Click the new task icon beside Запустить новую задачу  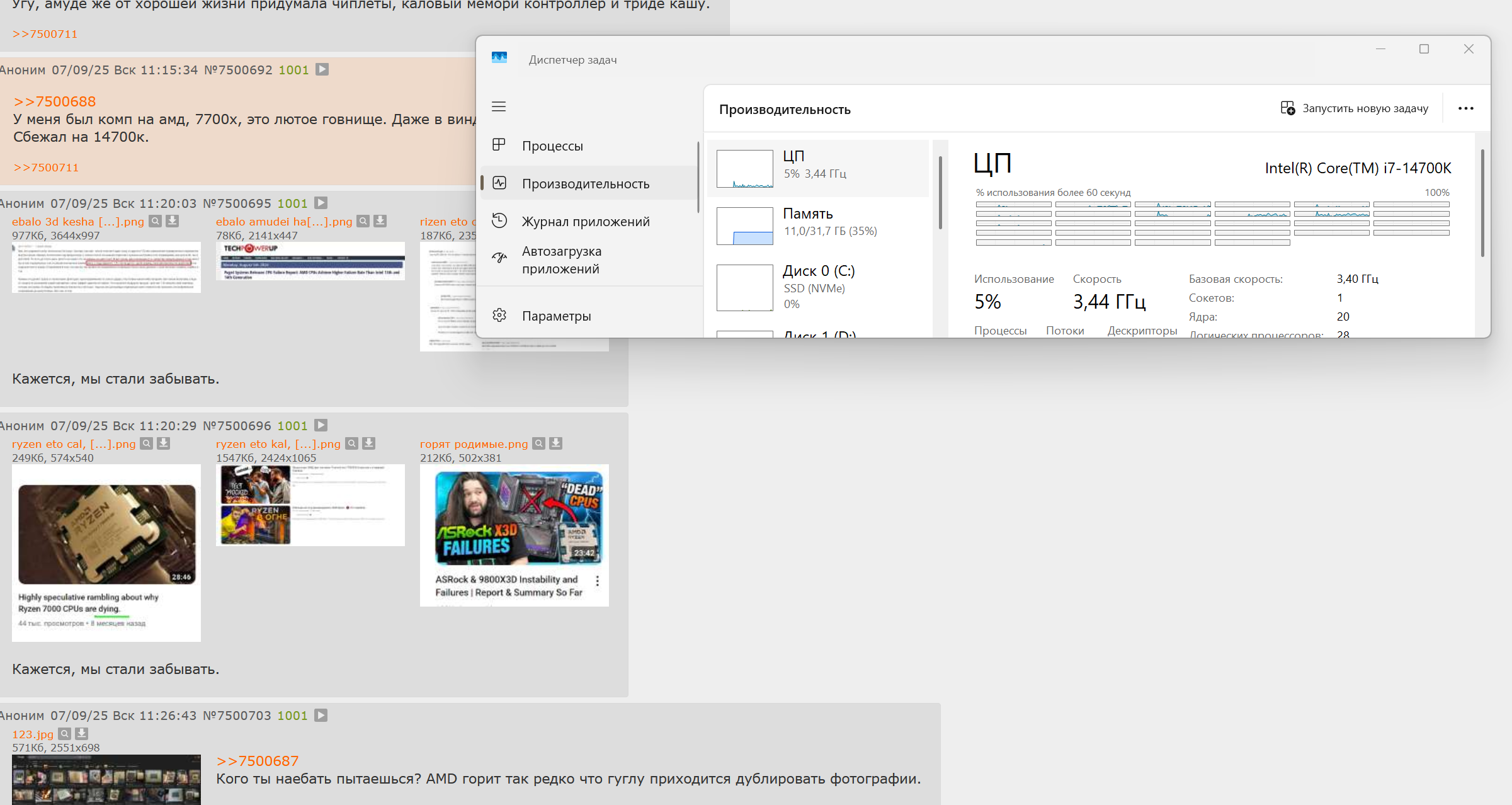tap(1288, 108)
